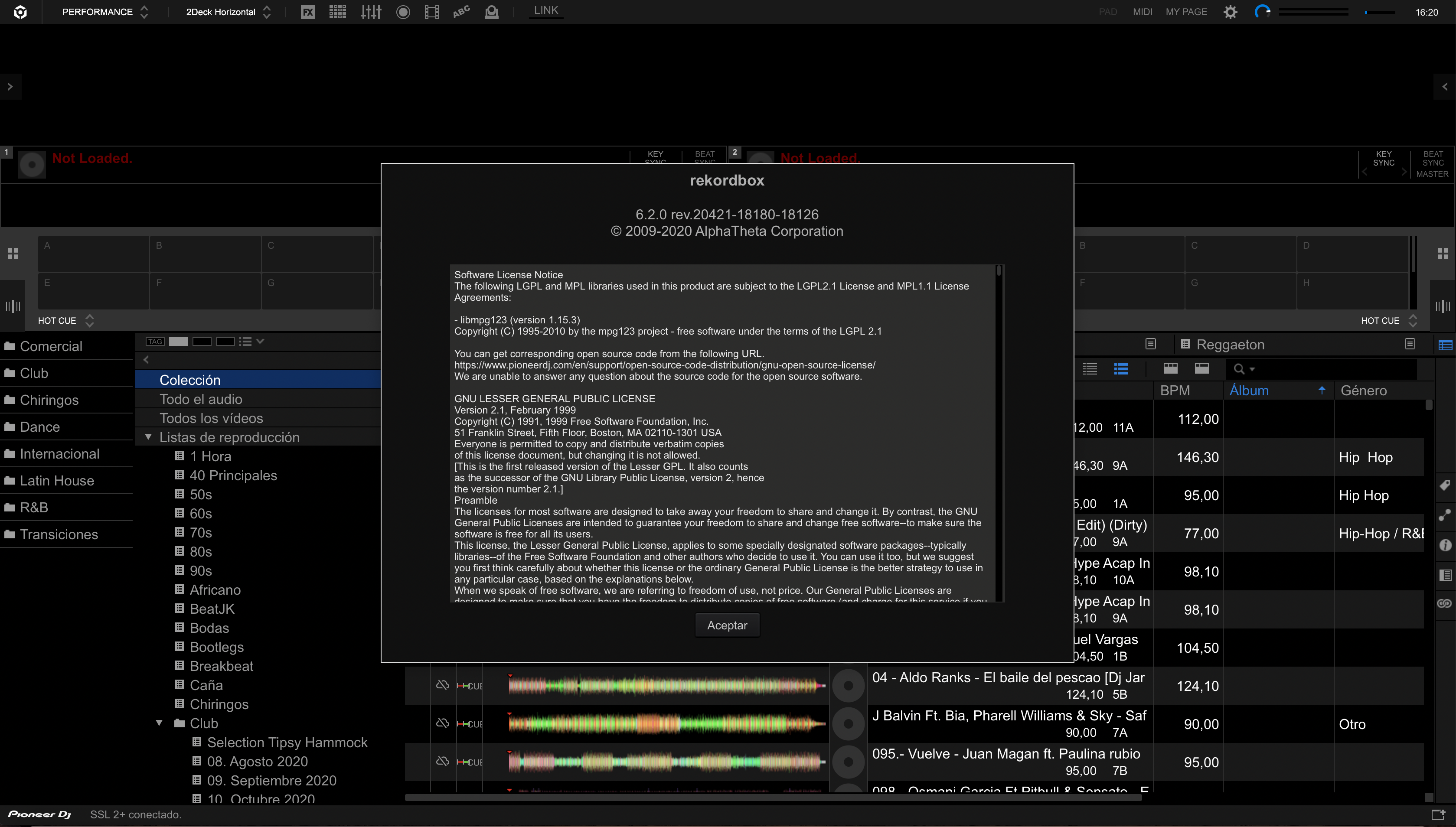Toggle the LINK button in the top bar
Image resolution: width=1456 pixels, height=827 pixels.
(x=546, y=11)
